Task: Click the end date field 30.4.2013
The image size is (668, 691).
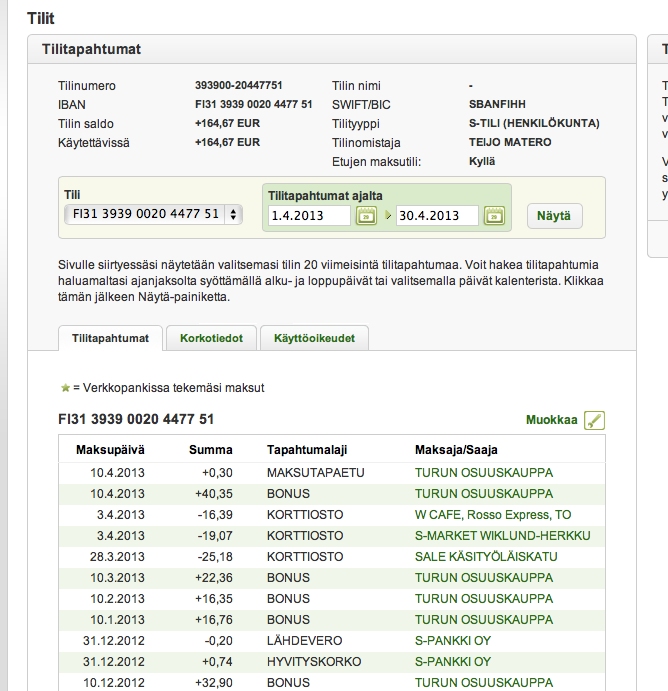Action: (x=437, y=215)
